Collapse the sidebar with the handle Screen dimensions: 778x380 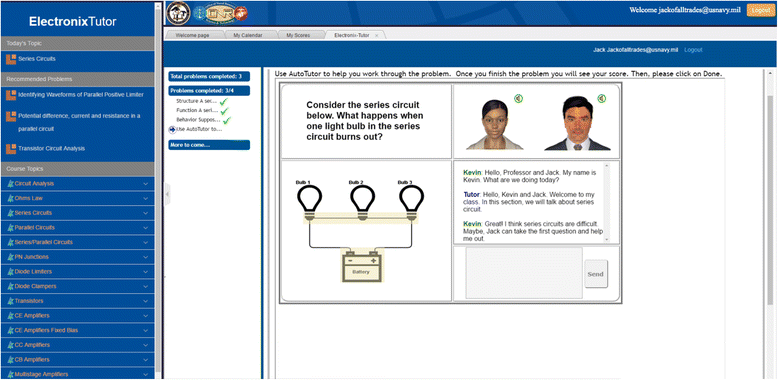pyautogui.click(x=167, y=193)
